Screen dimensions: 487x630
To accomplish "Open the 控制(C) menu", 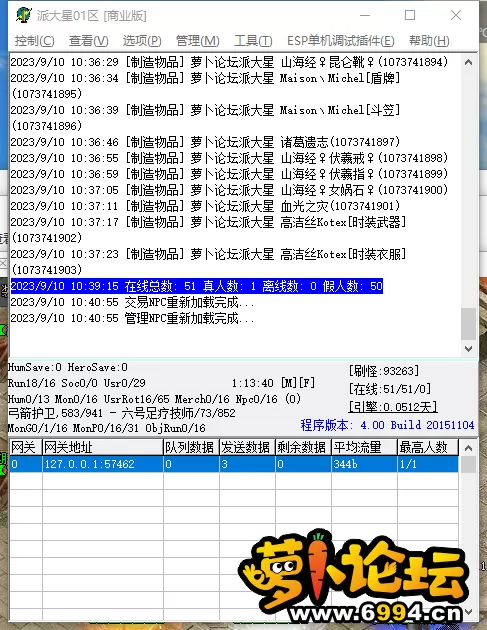I will (35, 41).
